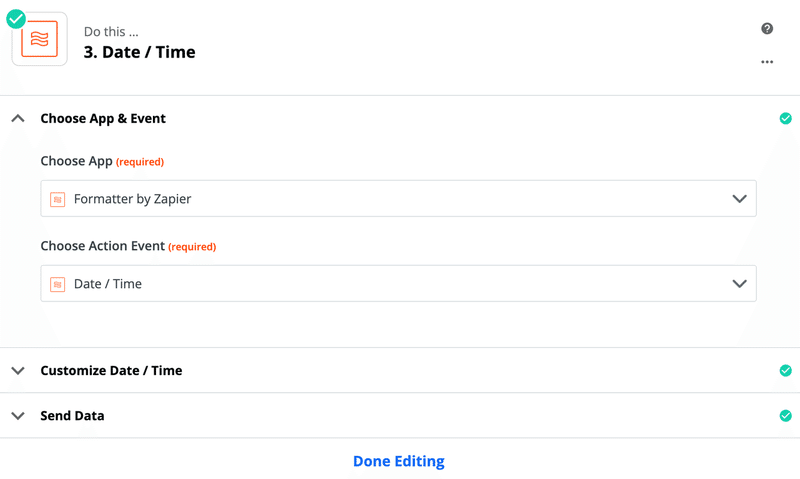Expand the Send Data section
The image size is (800, 479).
tap(18, 415)
